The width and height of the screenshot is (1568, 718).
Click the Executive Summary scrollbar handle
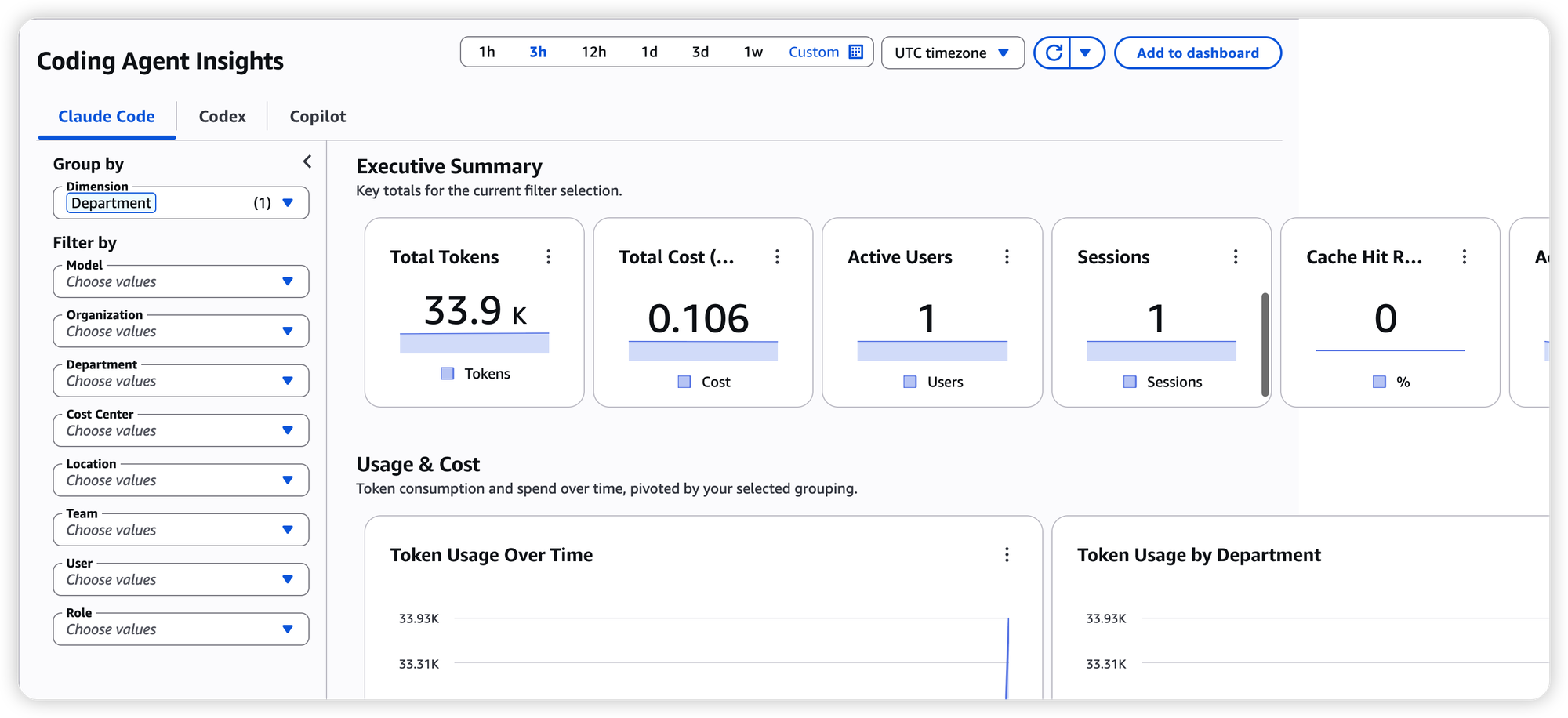click(x=1265, y=345)
